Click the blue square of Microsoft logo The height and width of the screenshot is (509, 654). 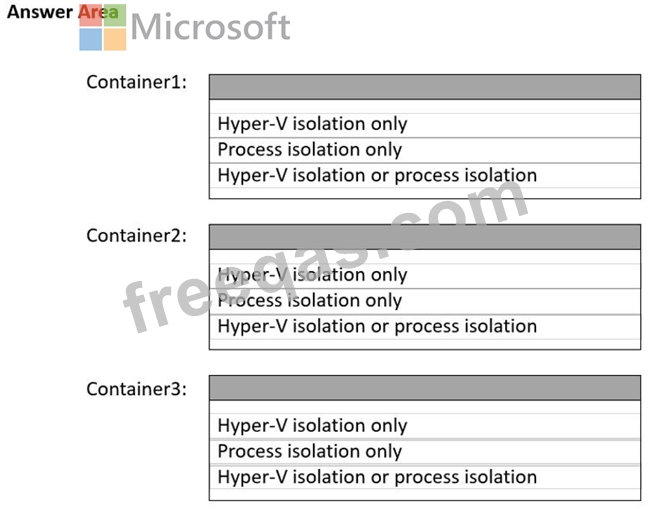tap(91, 39)
